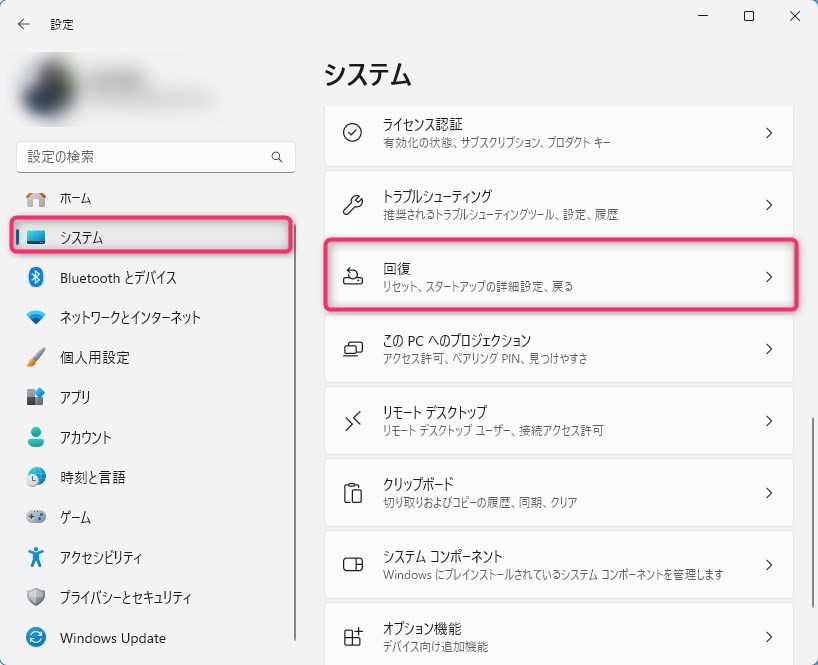Expand the リモート デスクトップ chevron
Image resolution: width=818 pixels, height=665 pixels.
click(x=768, y=421)
